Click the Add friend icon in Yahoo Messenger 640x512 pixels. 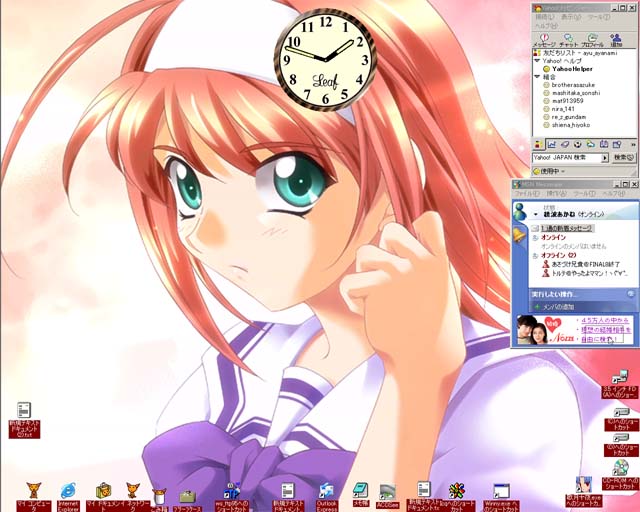(x=616, y=40)
